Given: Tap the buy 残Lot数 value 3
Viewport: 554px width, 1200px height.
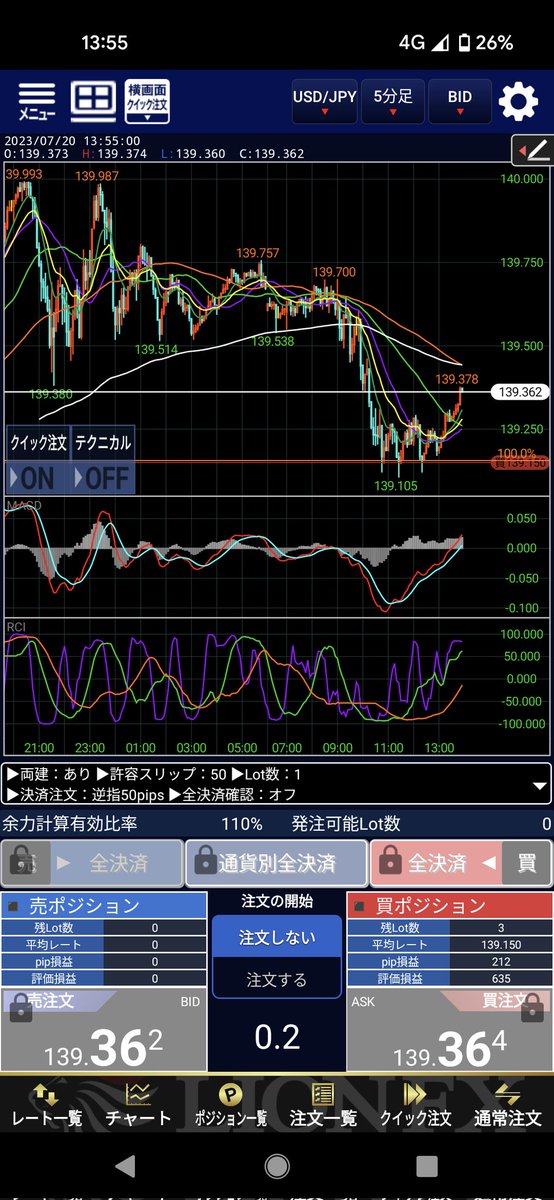Looking at the screenshot, I should 501,926.
